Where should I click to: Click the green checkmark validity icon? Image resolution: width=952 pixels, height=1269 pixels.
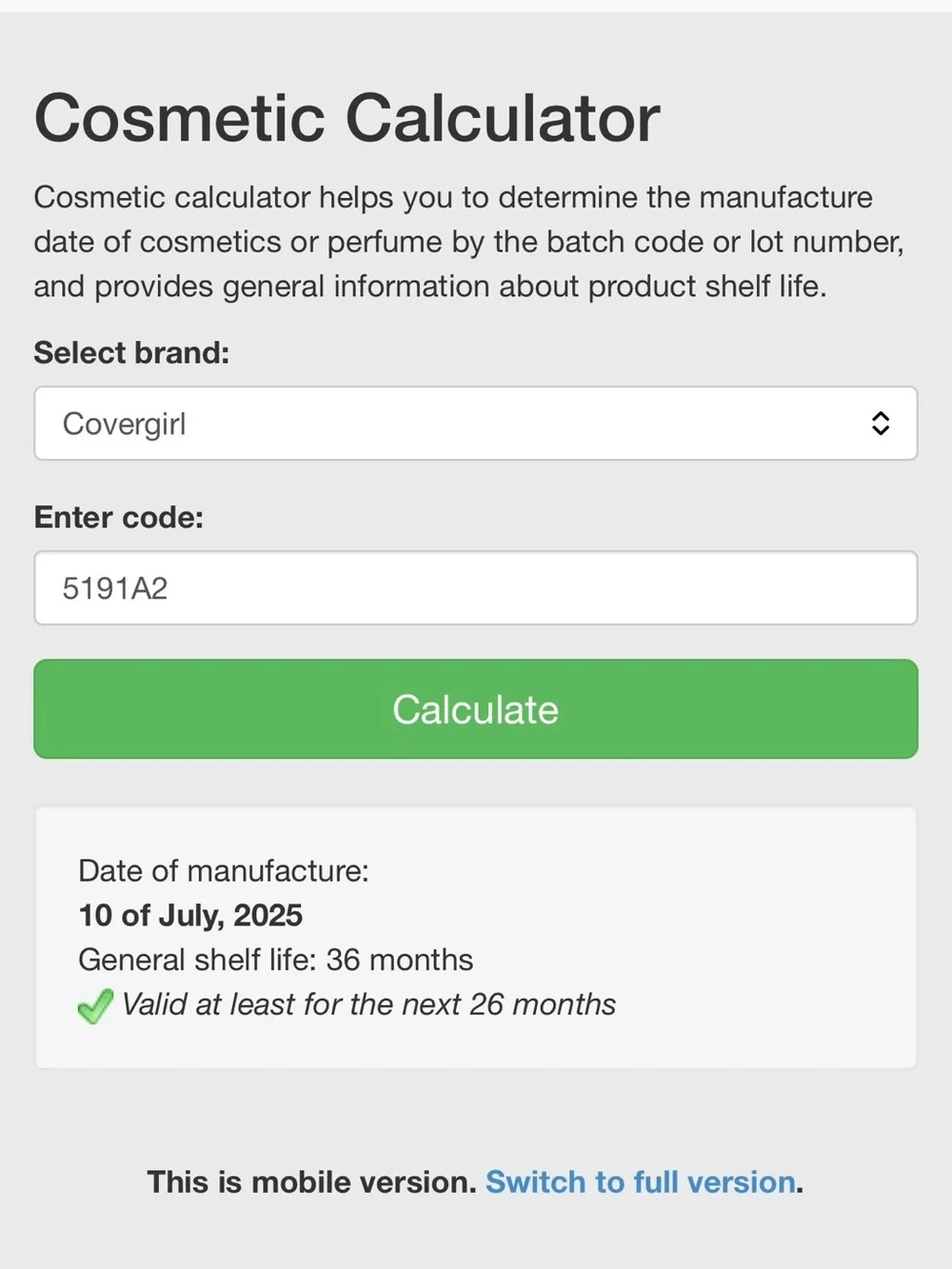pyautogui.click(x=95, y=1005)
